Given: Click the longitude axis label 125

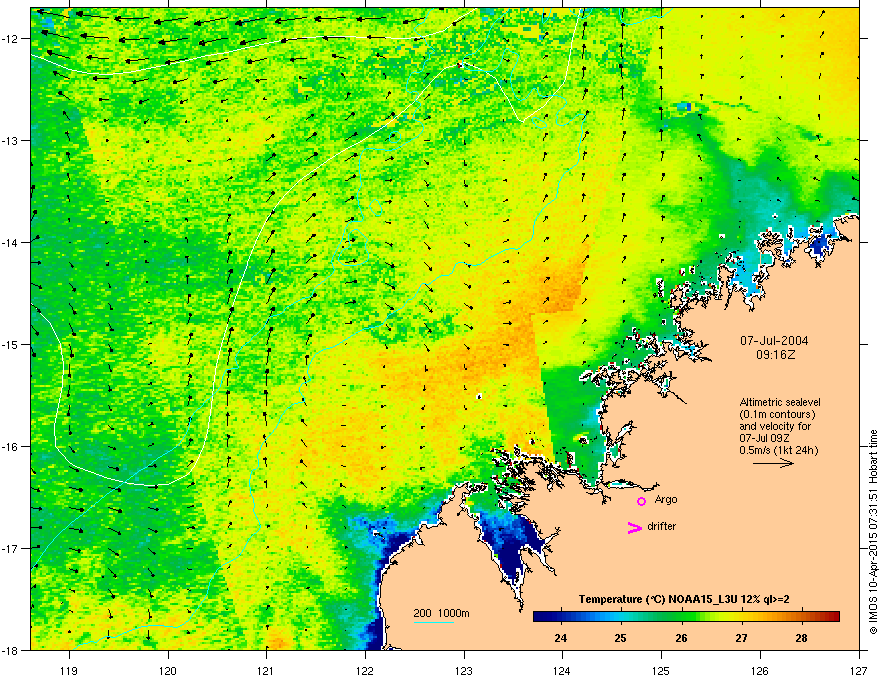Looking at the screenshot, I should tap(661, 670).
